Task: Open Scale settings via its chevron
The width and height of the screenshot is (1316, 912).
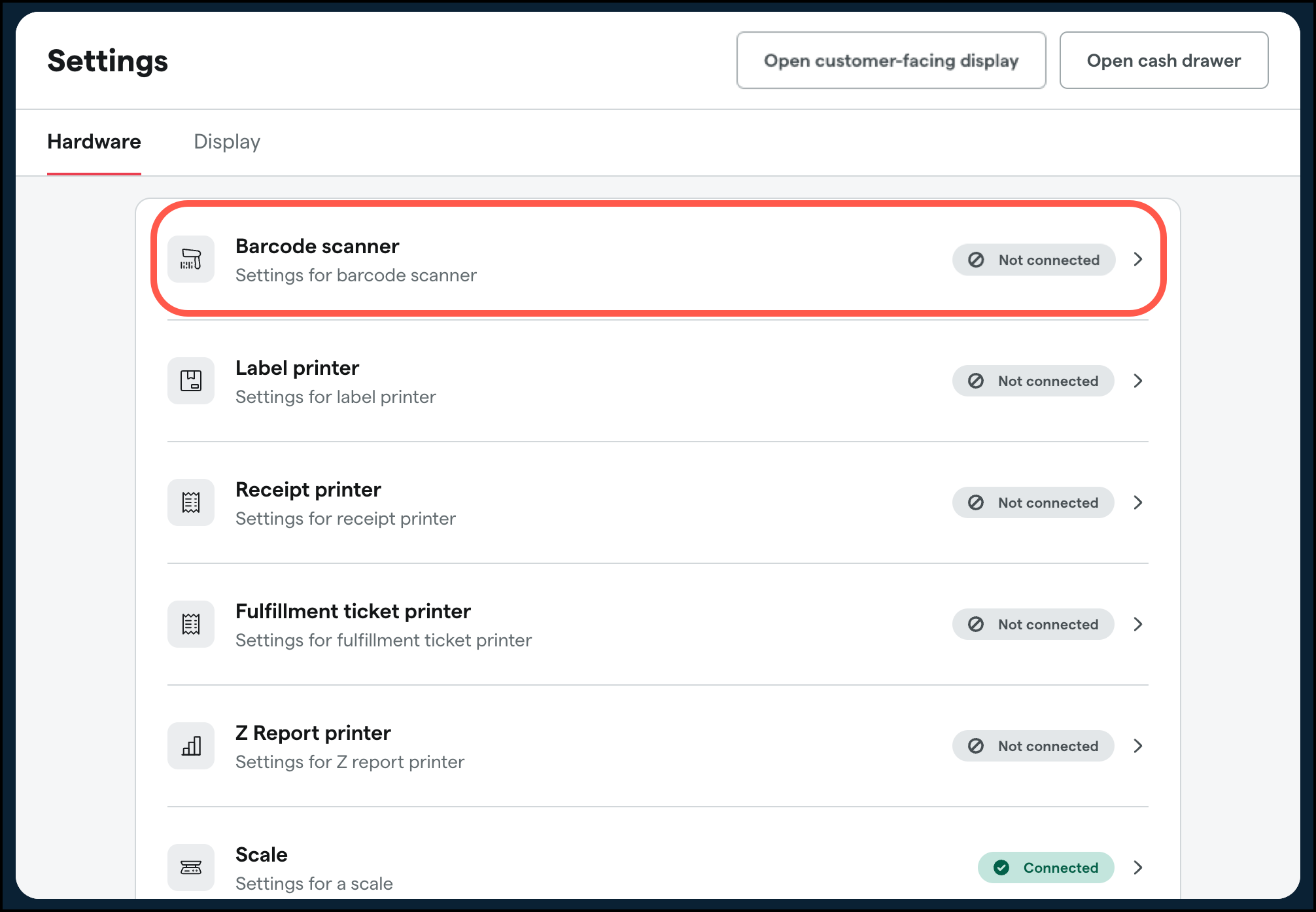Action: coord(1138,868)
